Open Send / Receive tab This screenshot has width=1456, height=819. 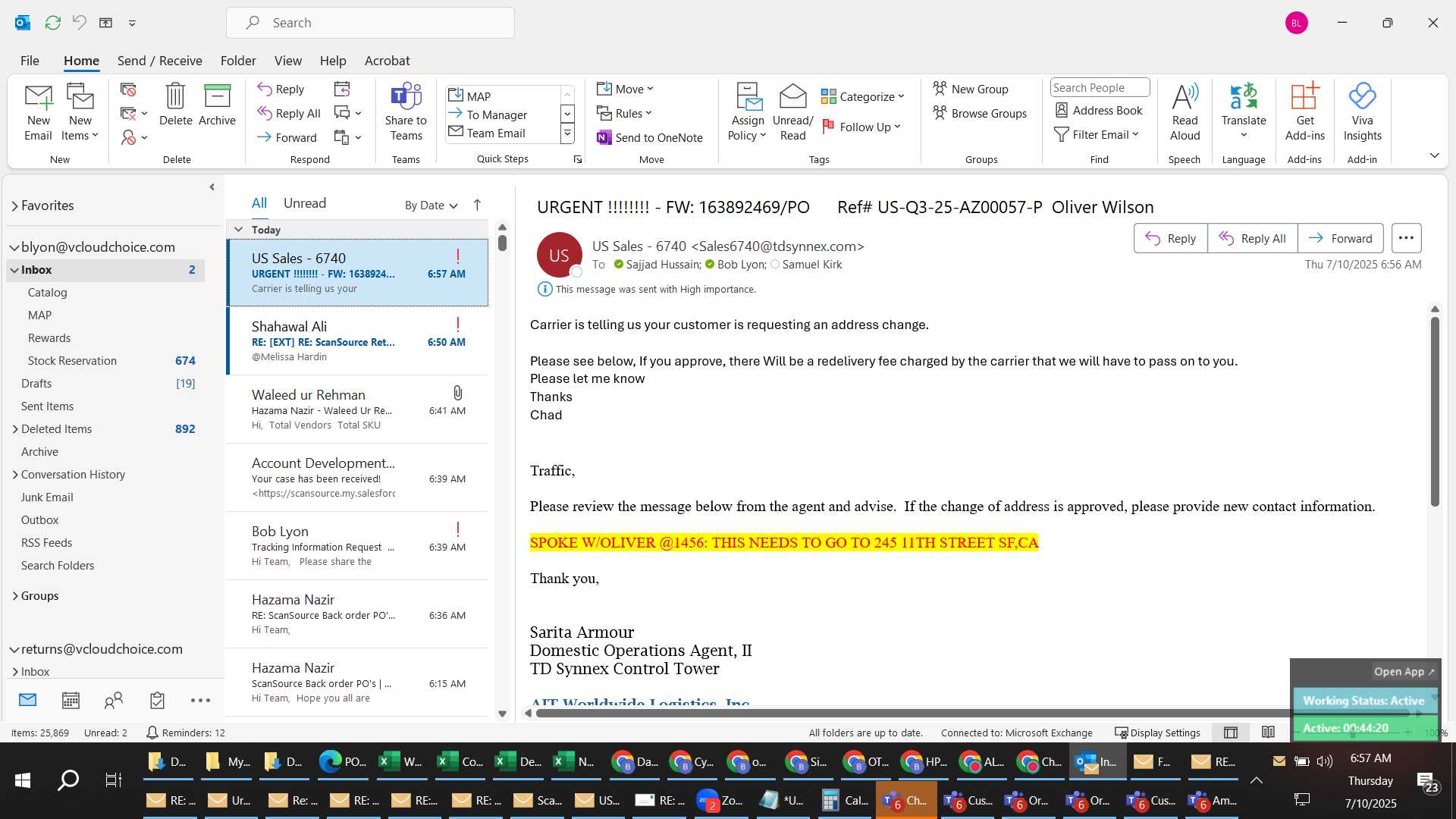[x=159, y=61]
